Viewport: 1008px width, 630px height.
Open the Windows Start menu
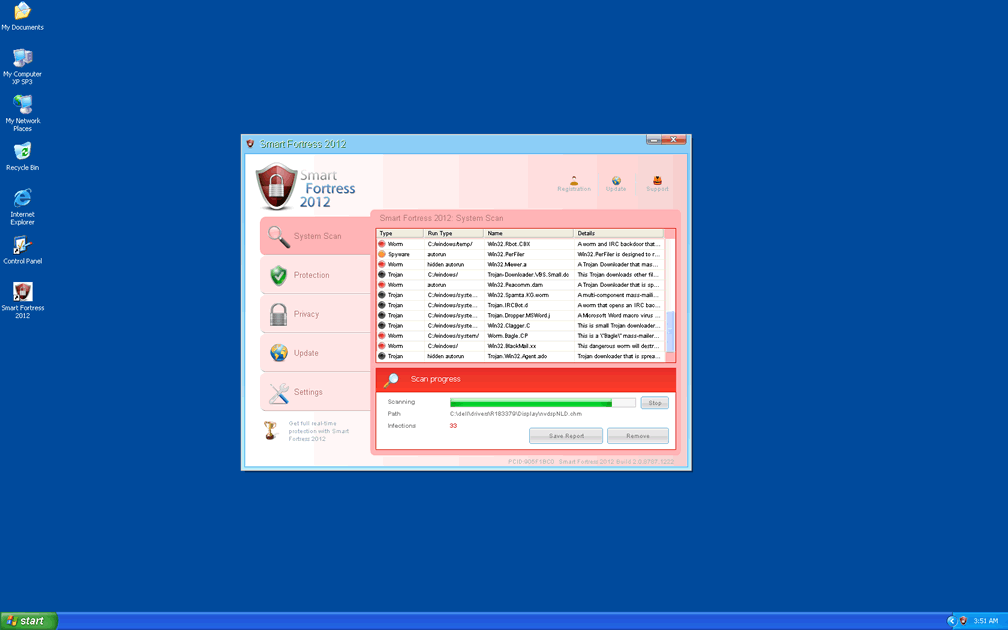28,621
